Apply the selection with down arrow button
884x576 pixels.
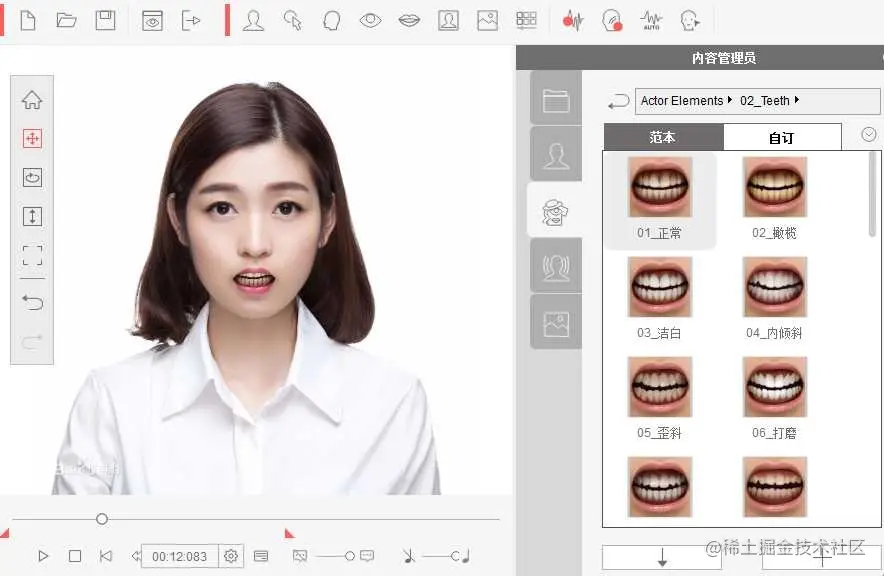click(662, 558)
